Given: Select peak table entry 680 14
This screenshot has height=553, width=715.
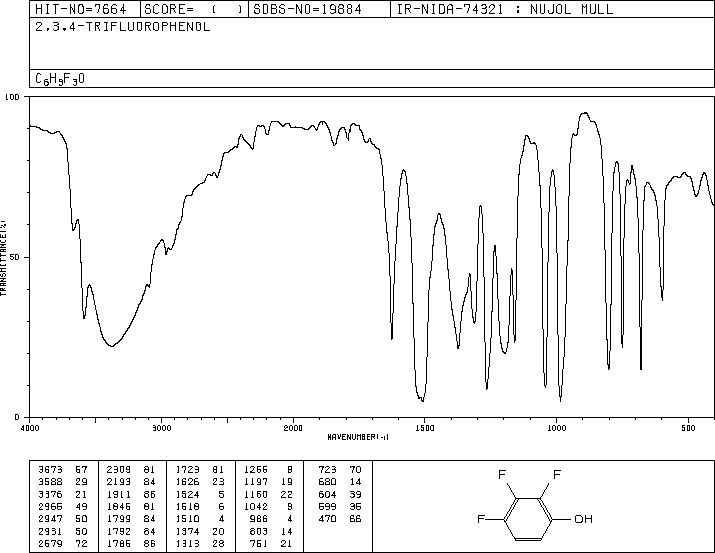Looking at the screenshot, I should pyautogui.click(x=340, y=482).
